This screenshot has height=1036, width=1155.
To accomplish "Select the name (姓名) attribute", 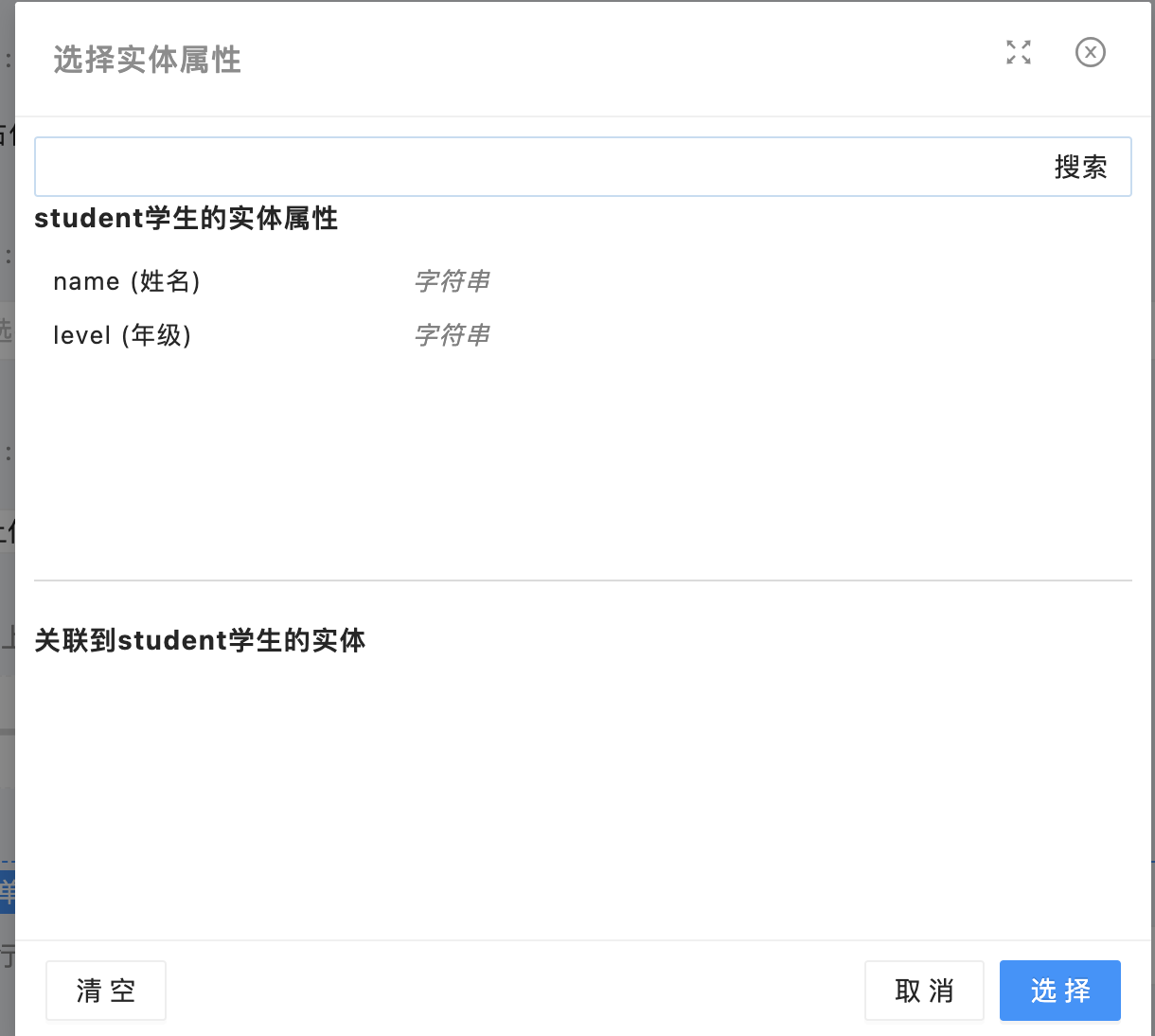I will point(127,281).
